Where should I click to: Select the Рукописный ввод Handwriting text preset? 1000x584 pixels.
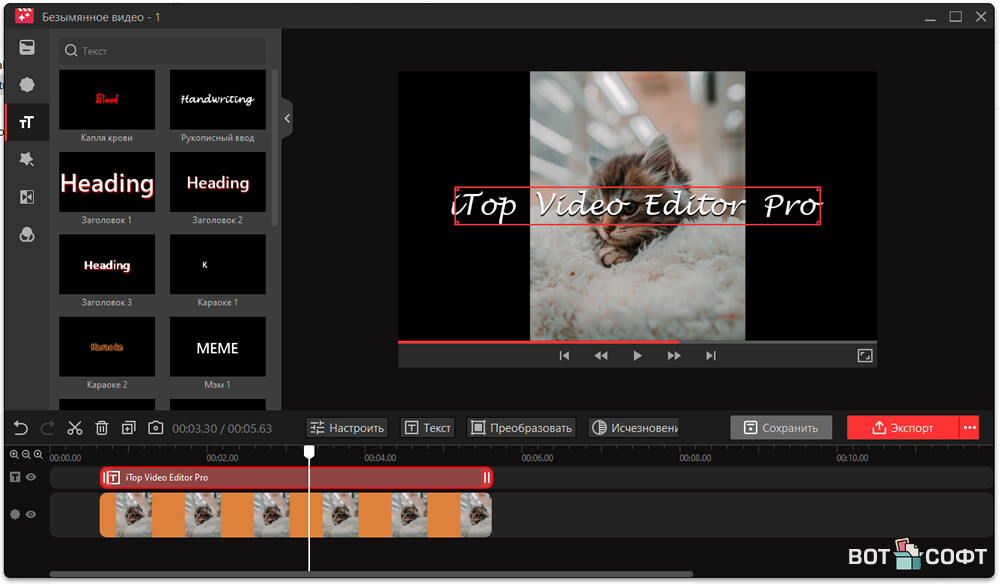[x=217, y=100]
